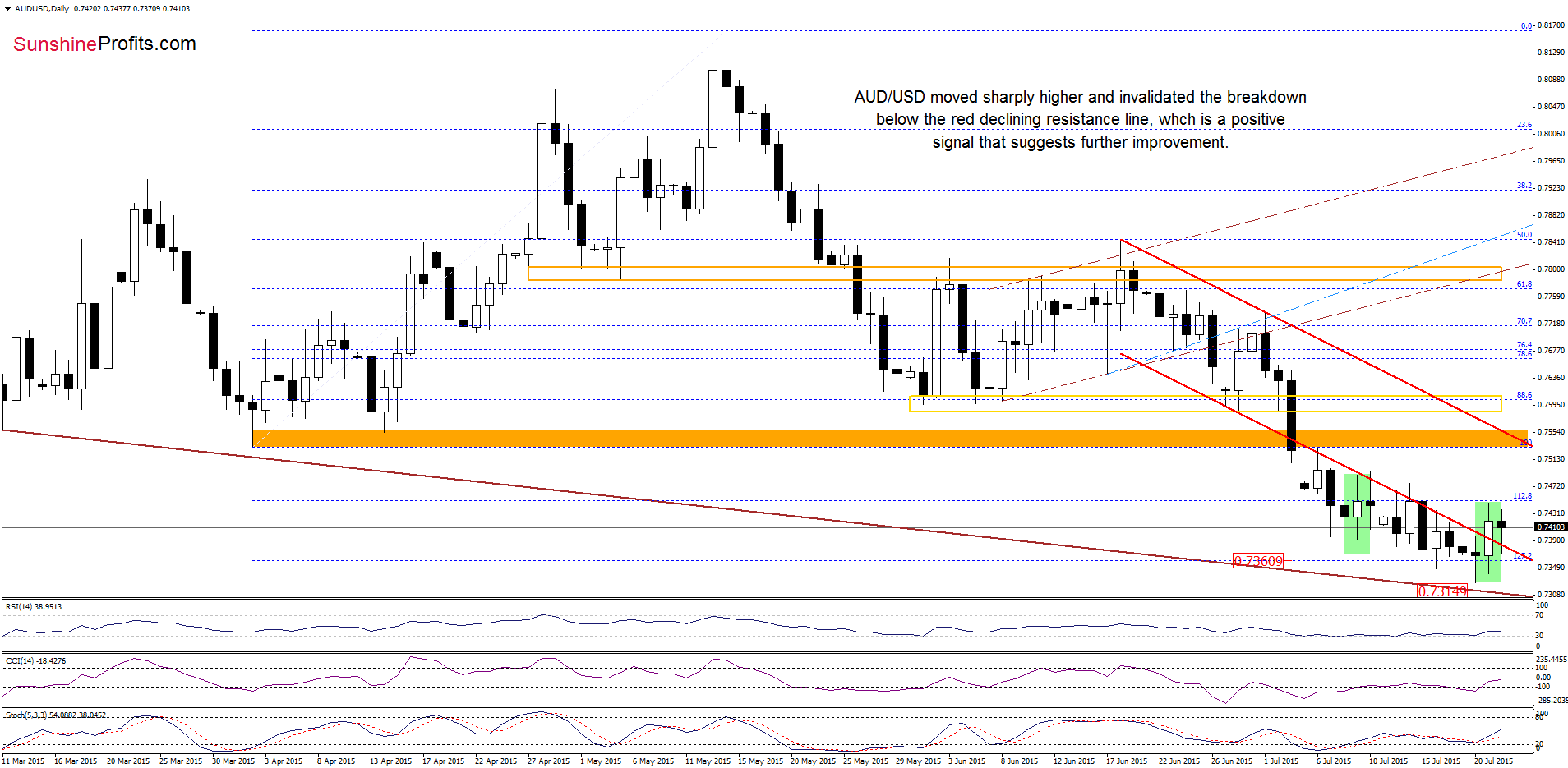Click the tall white candle peaking near 0.81700

coord(713,108)
